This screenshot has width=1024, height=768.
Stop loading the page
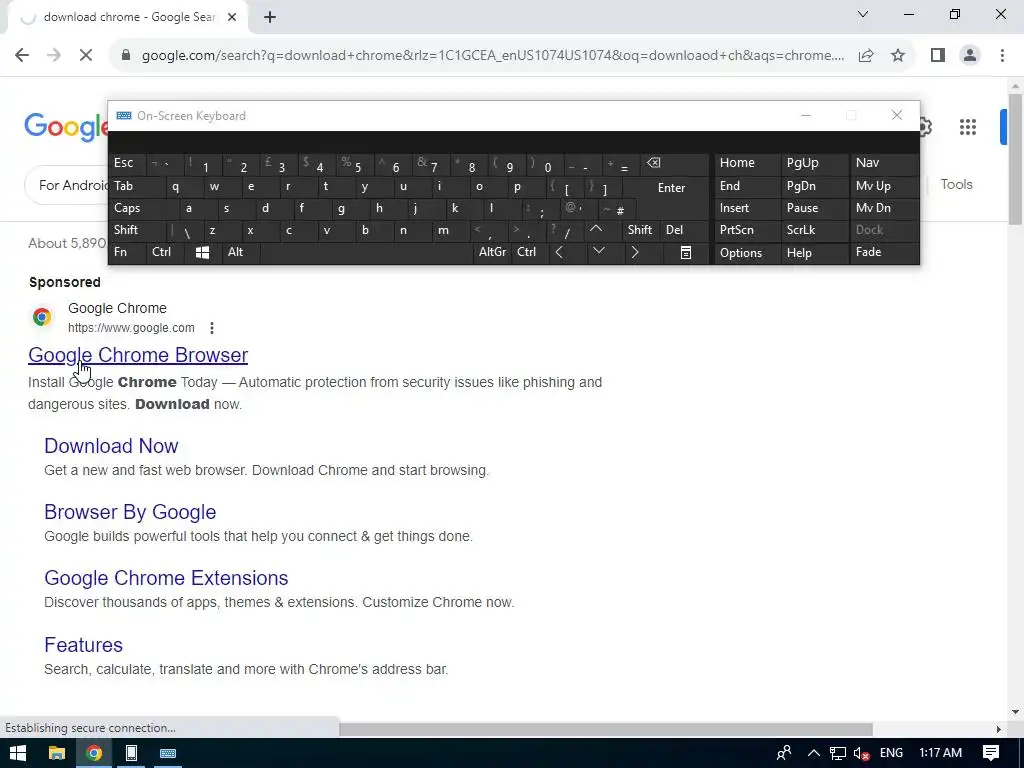point(86,56)
